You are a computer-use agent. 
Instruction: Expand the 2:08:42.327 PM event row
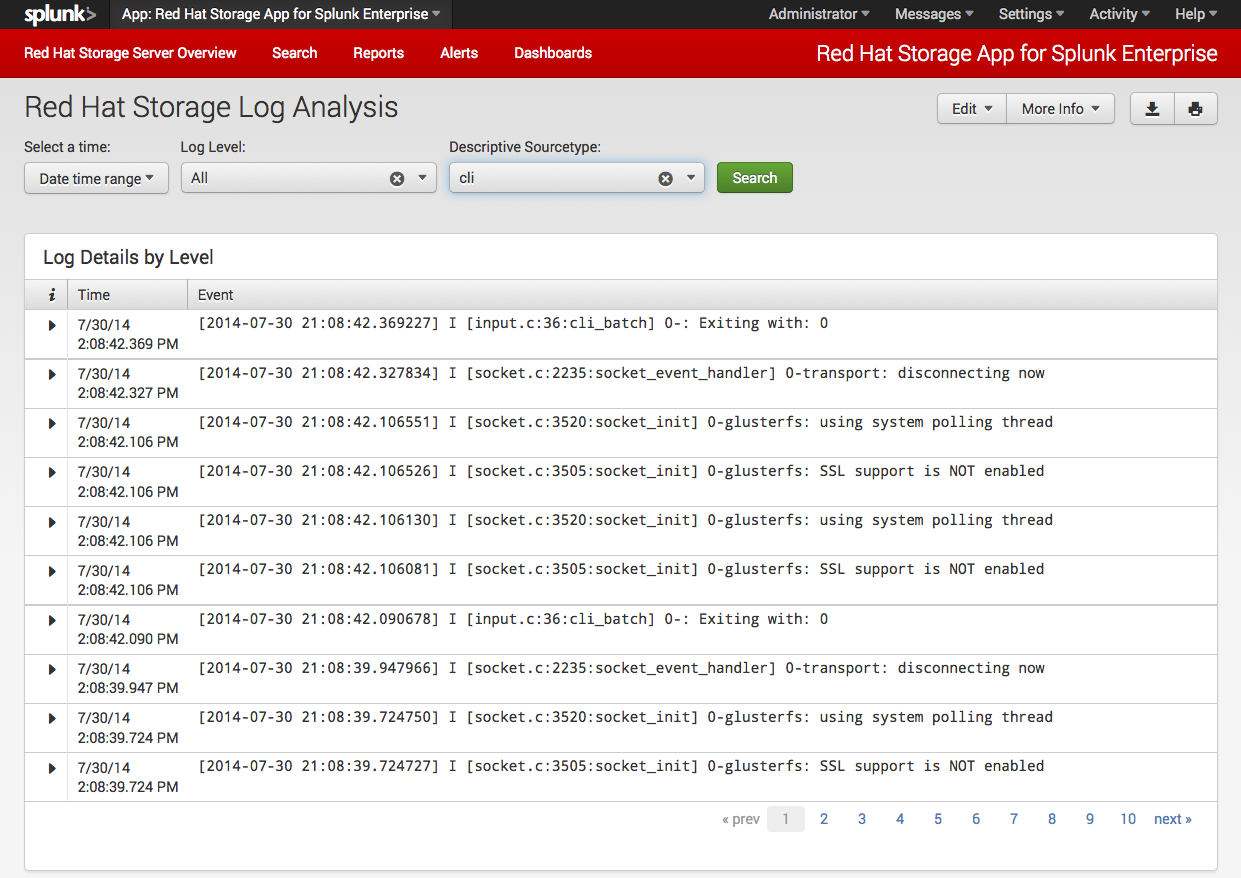(52, 374)
